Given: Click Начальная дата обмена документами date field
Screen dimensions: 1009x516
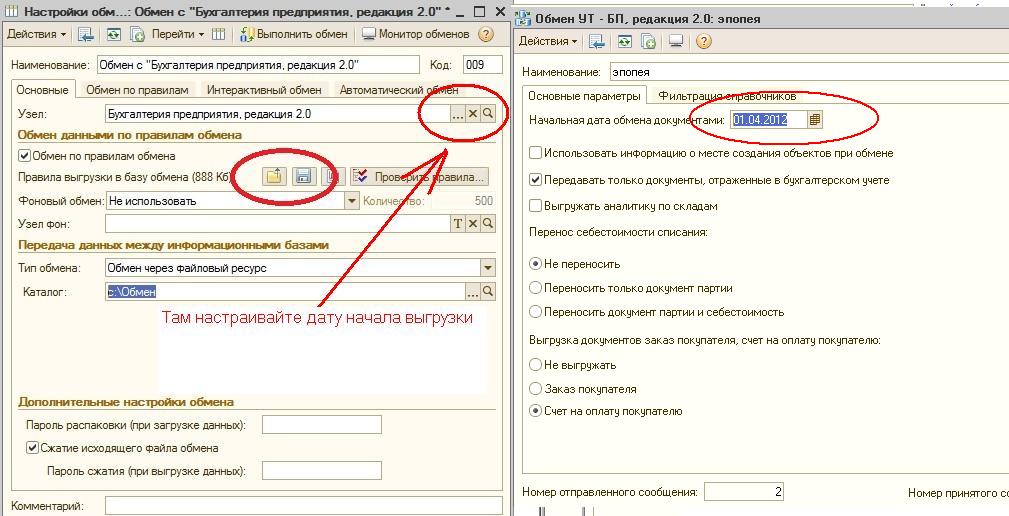Looking at the screenshot, I should [x=768, y=120].
